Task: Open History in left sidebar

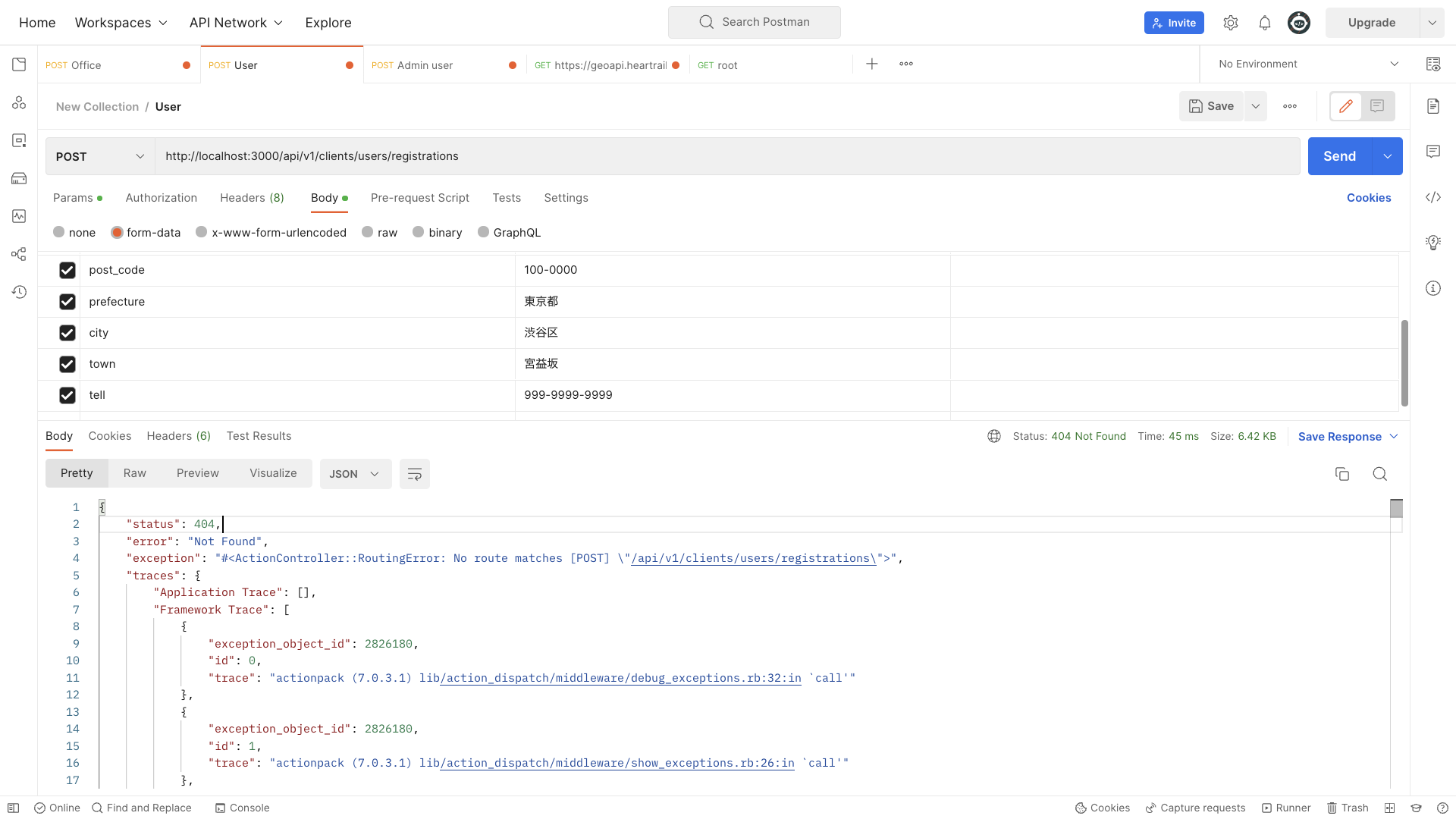Action: (19, 292)
